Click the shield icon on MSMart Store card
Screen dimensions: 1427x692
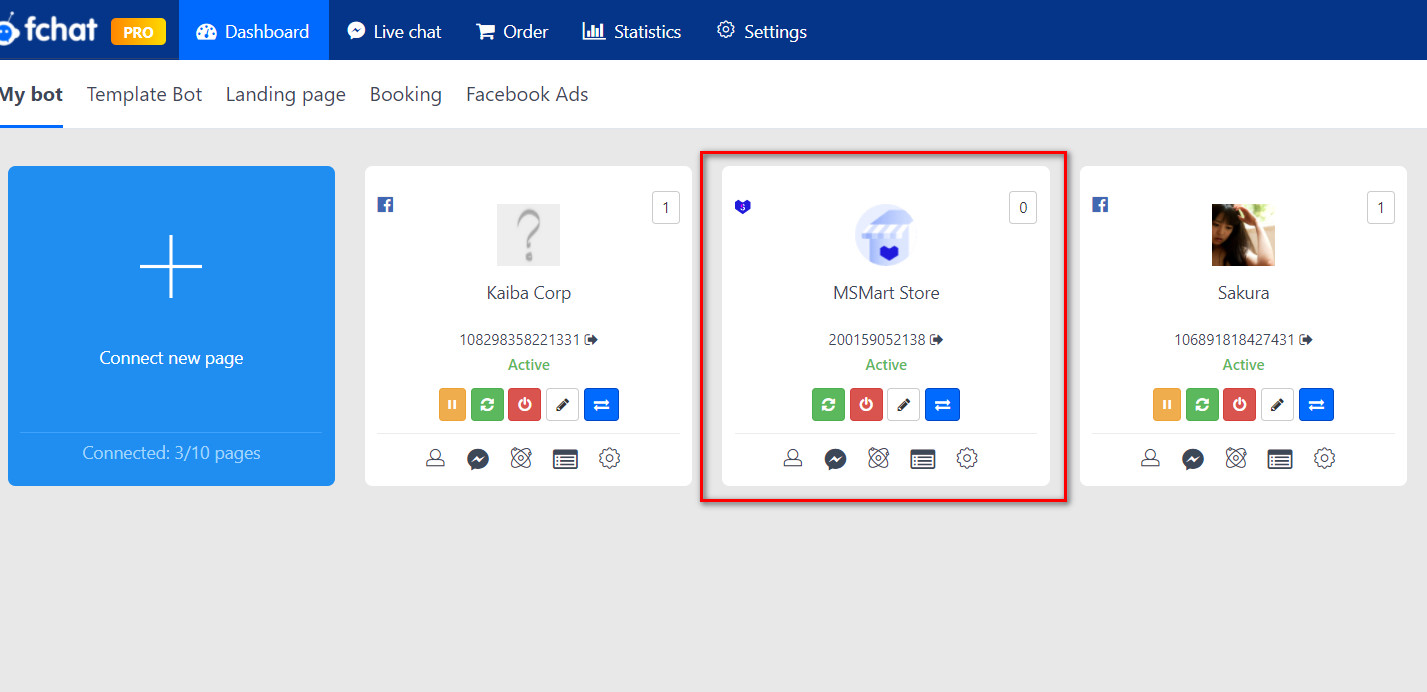[743, 207]
